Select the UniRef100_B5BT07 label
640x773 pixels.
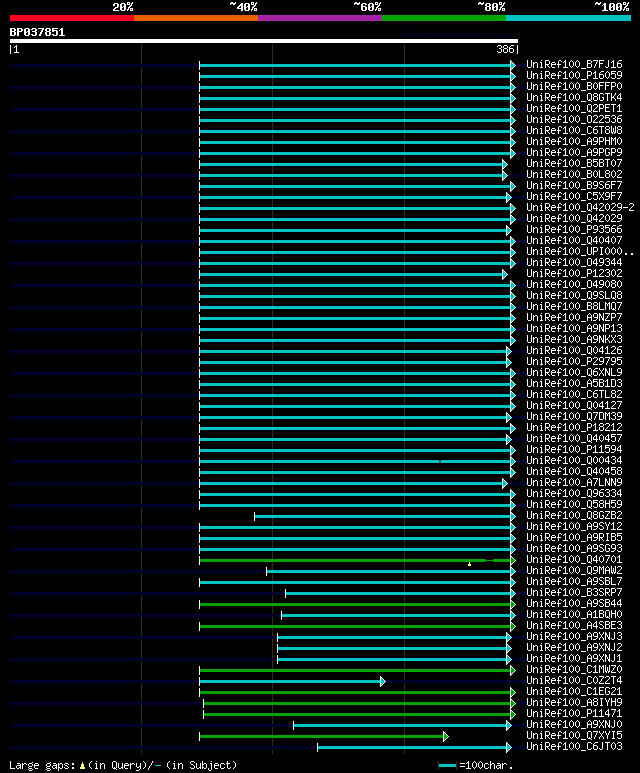[574, 163]
